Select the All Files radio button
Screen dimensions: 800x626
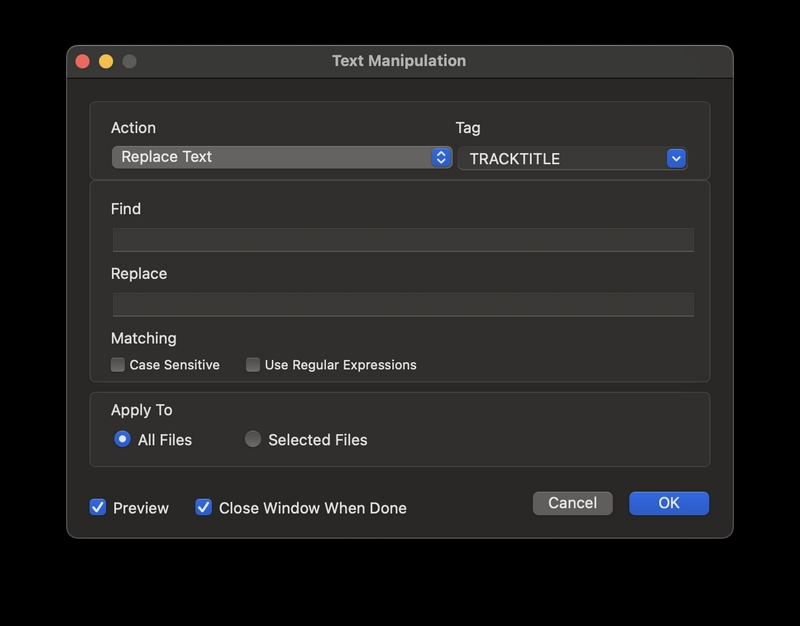click(122, 439)
